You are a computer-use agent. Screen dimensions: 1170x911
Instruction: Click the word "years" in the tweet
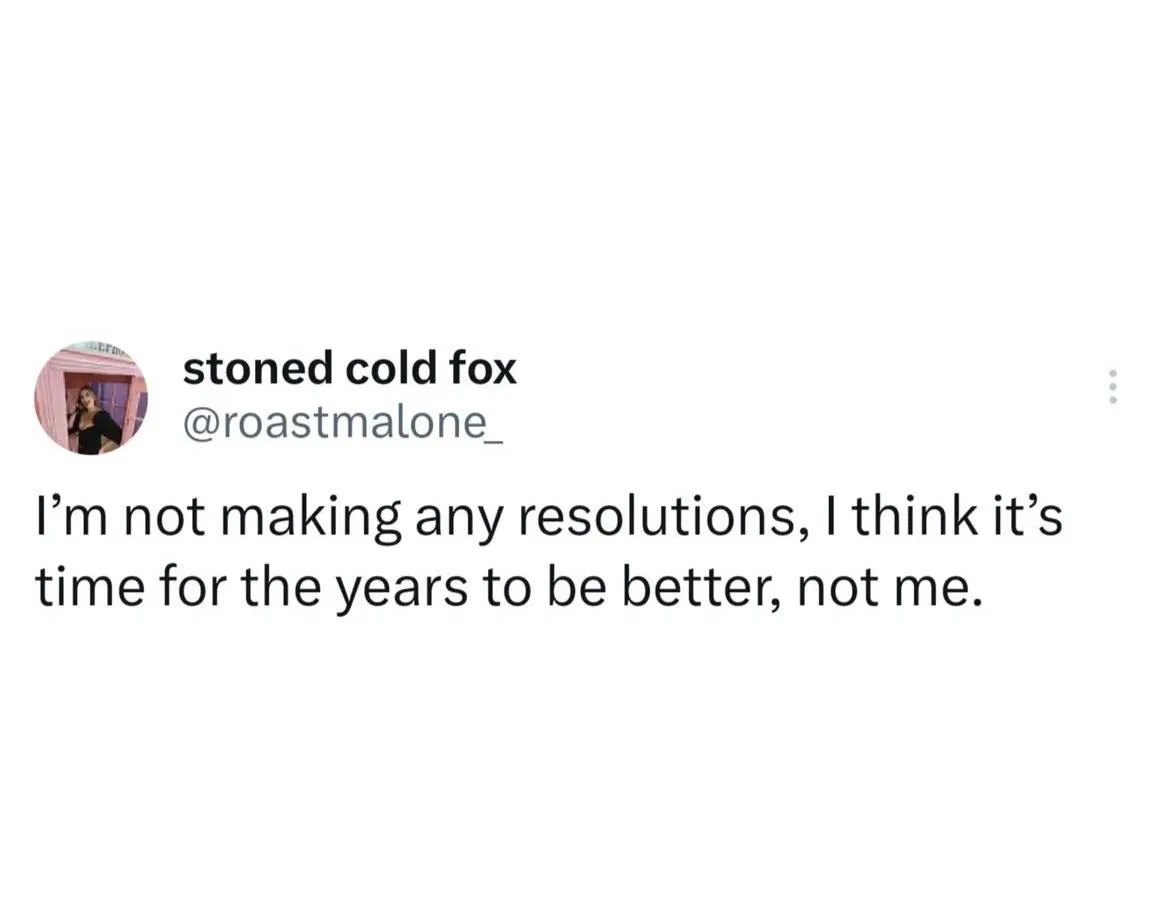(401, 592)
